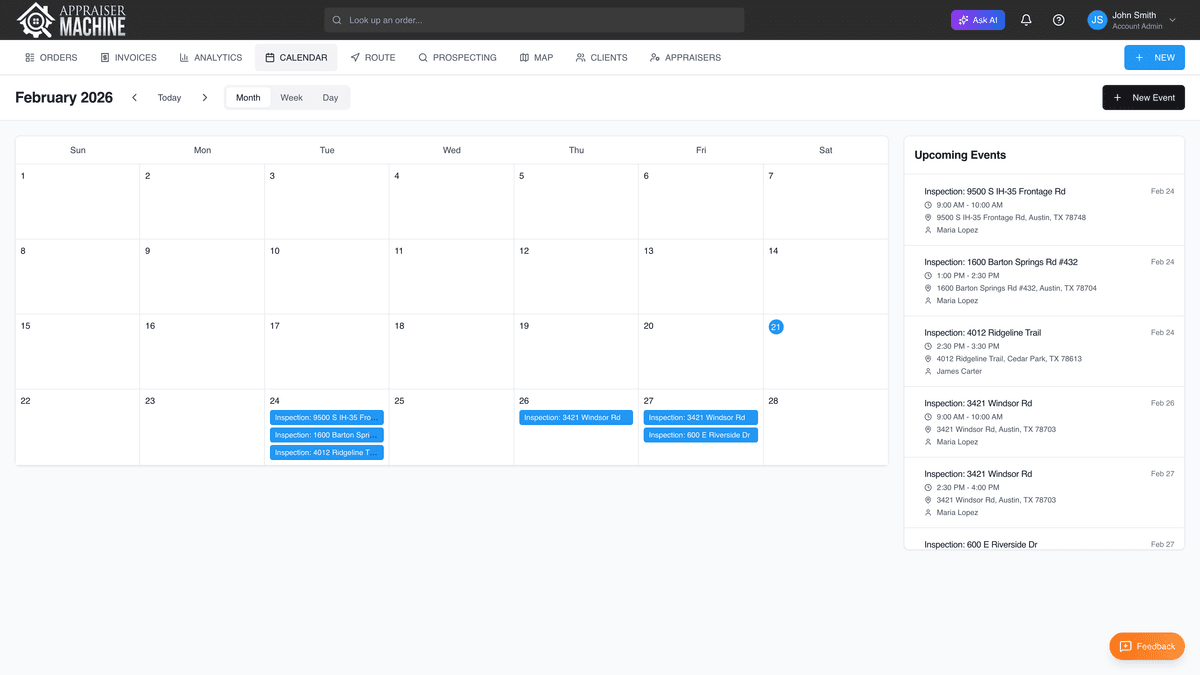Switch calendar to Week view

291,97
